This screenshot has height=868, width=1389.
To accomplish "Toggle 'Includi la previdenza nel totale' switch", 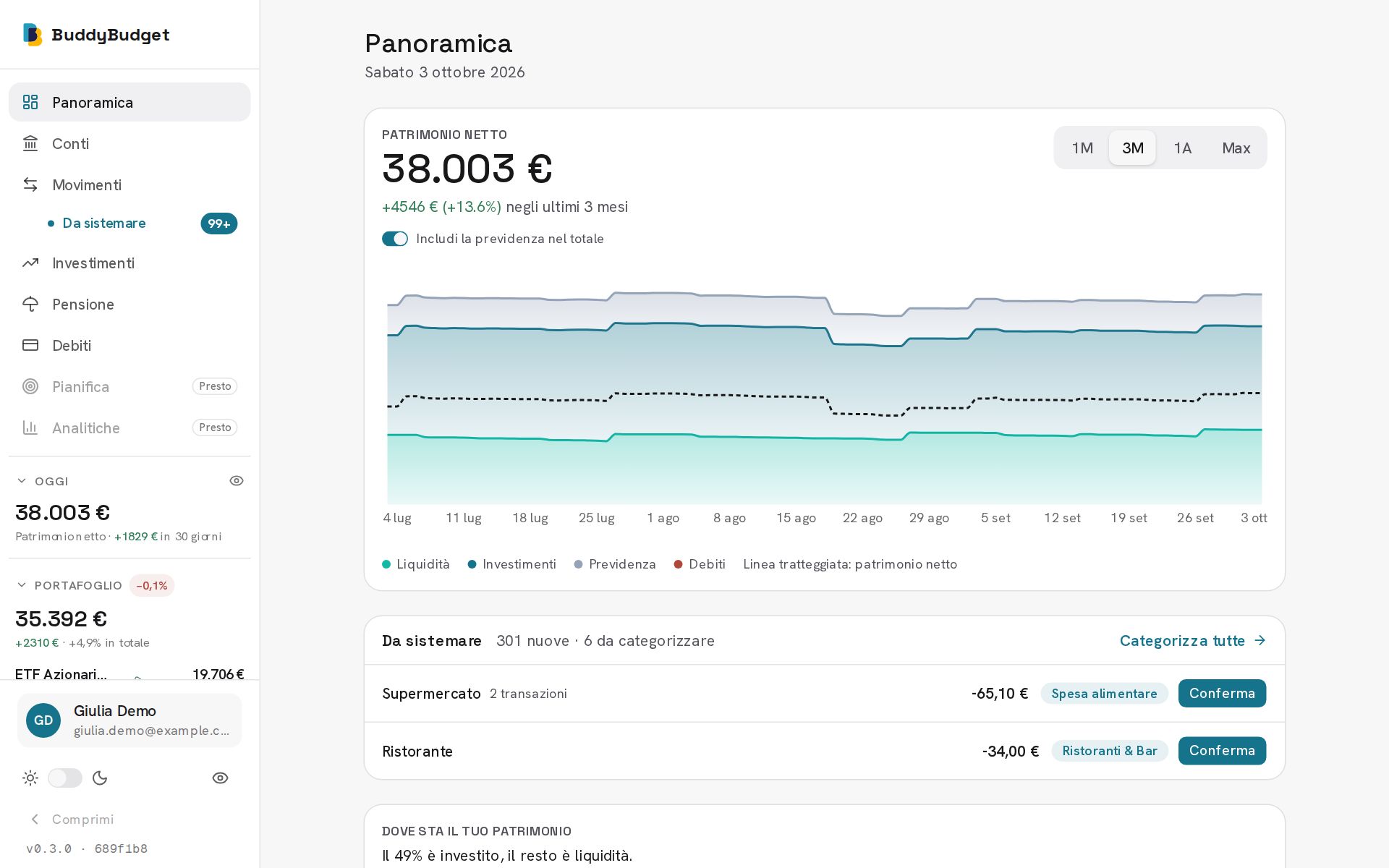I will click(x=395, y=239).
